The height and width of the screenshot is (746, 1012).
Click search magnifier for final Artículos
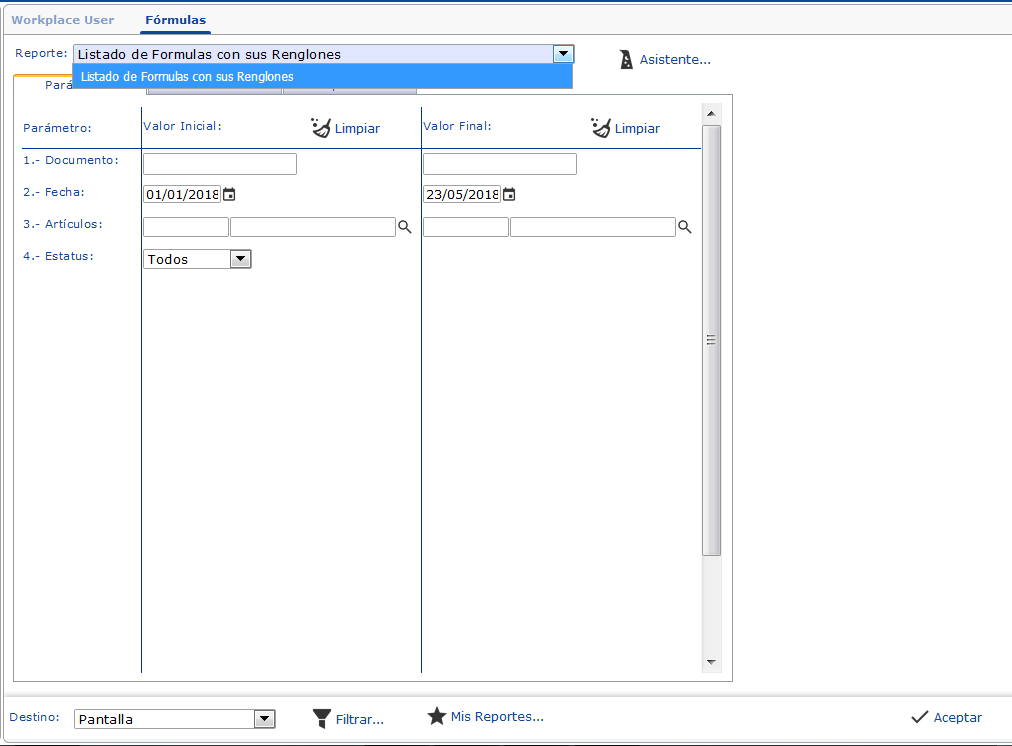coord(685,228)
